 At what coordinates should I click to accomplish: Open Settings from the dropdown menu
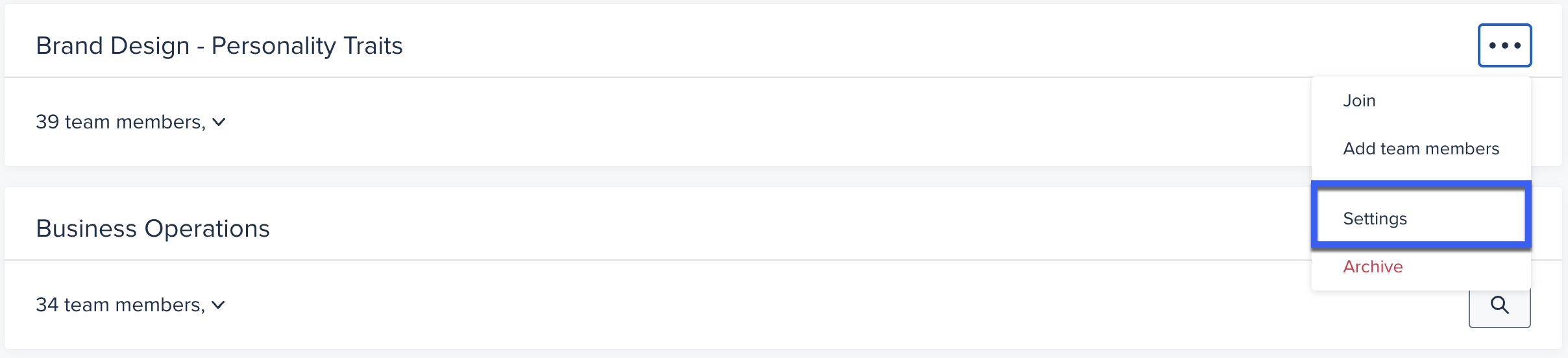coord(1375,219)
